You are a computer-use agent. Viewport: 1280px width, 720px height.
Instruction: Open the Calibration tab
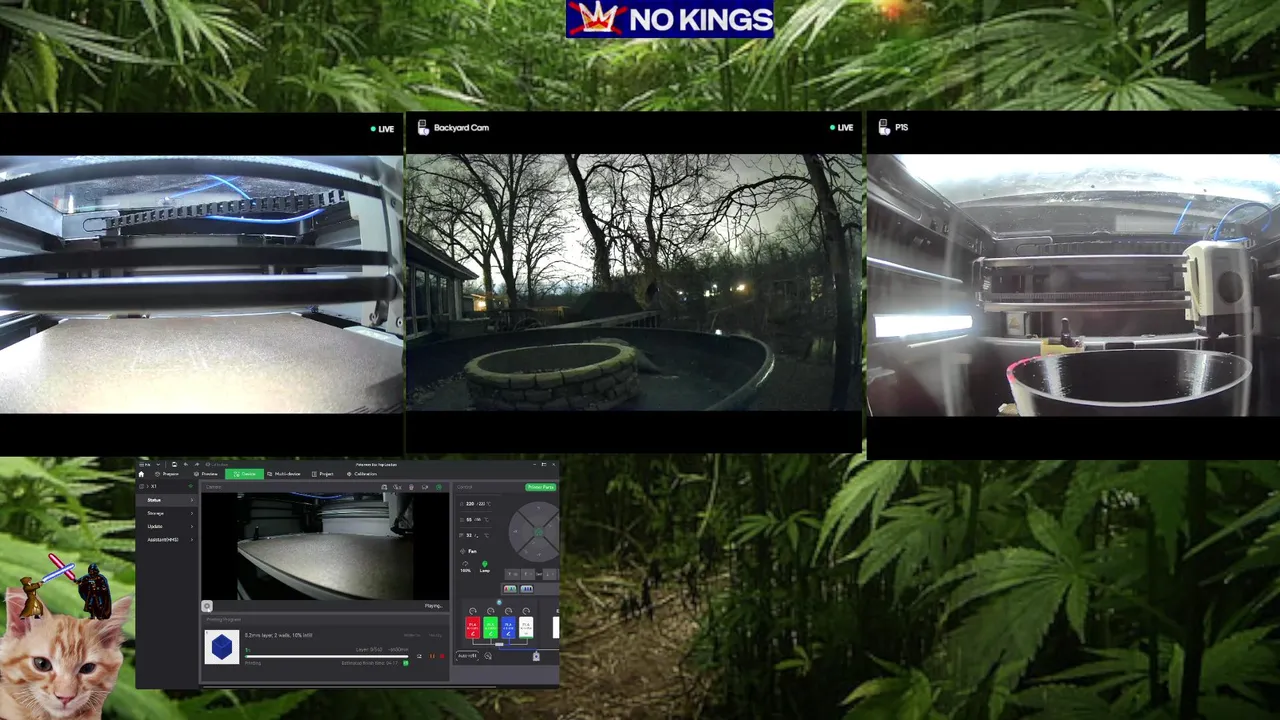click(362, 474)
